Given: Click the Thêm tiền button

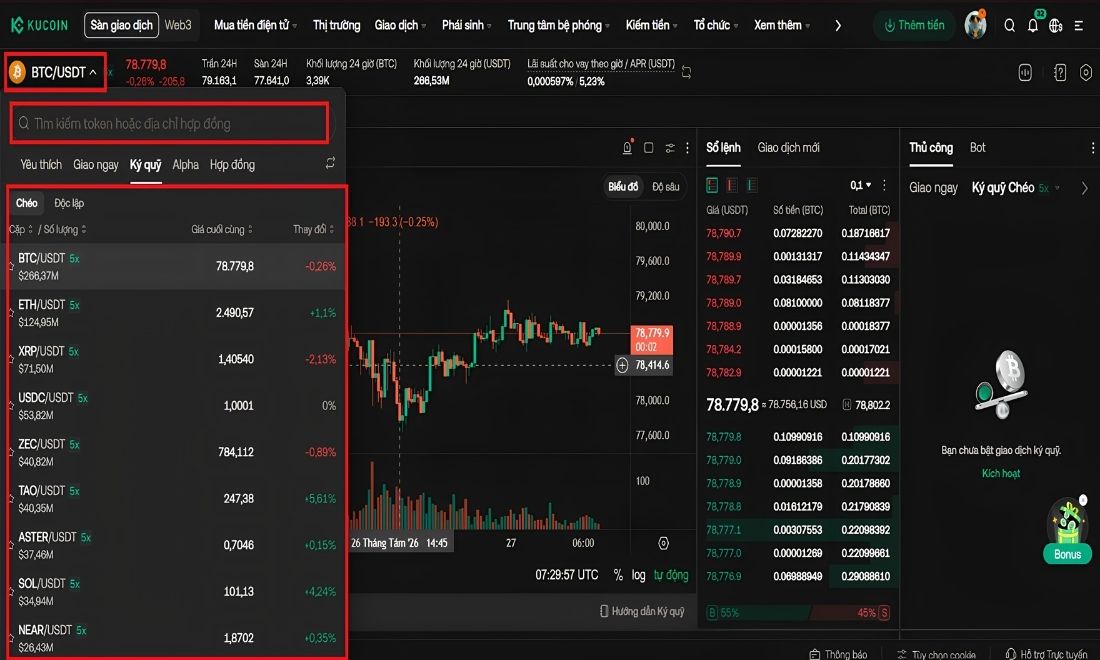Looking at the screenshot, I should tap(914, 25).
